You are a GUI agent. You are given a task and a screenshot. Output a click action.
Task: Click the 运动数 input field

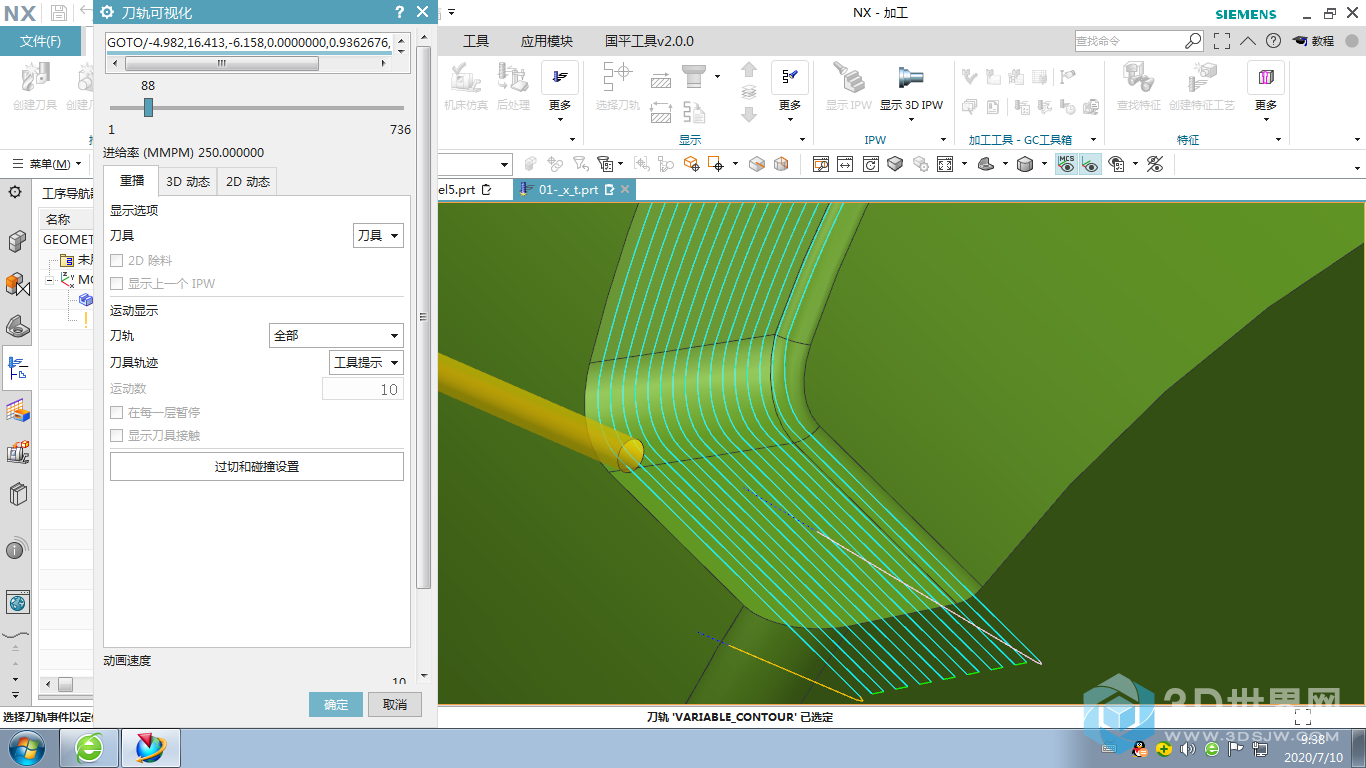tap(363, 389)
